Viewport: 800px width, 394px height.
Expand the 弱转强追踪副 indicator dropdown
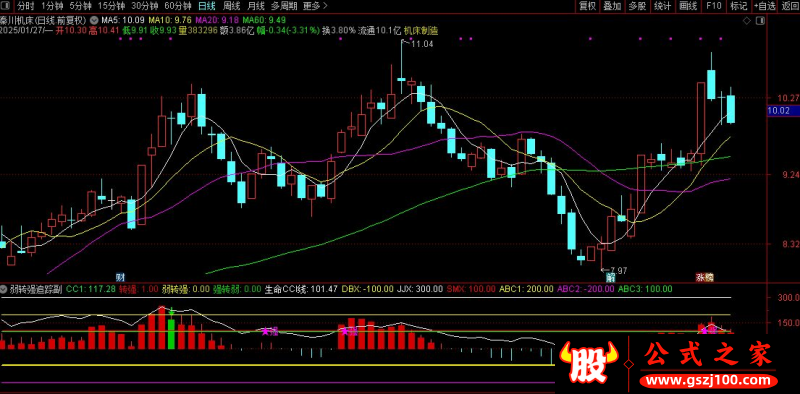pyautogui.click(x=4, y=289)
